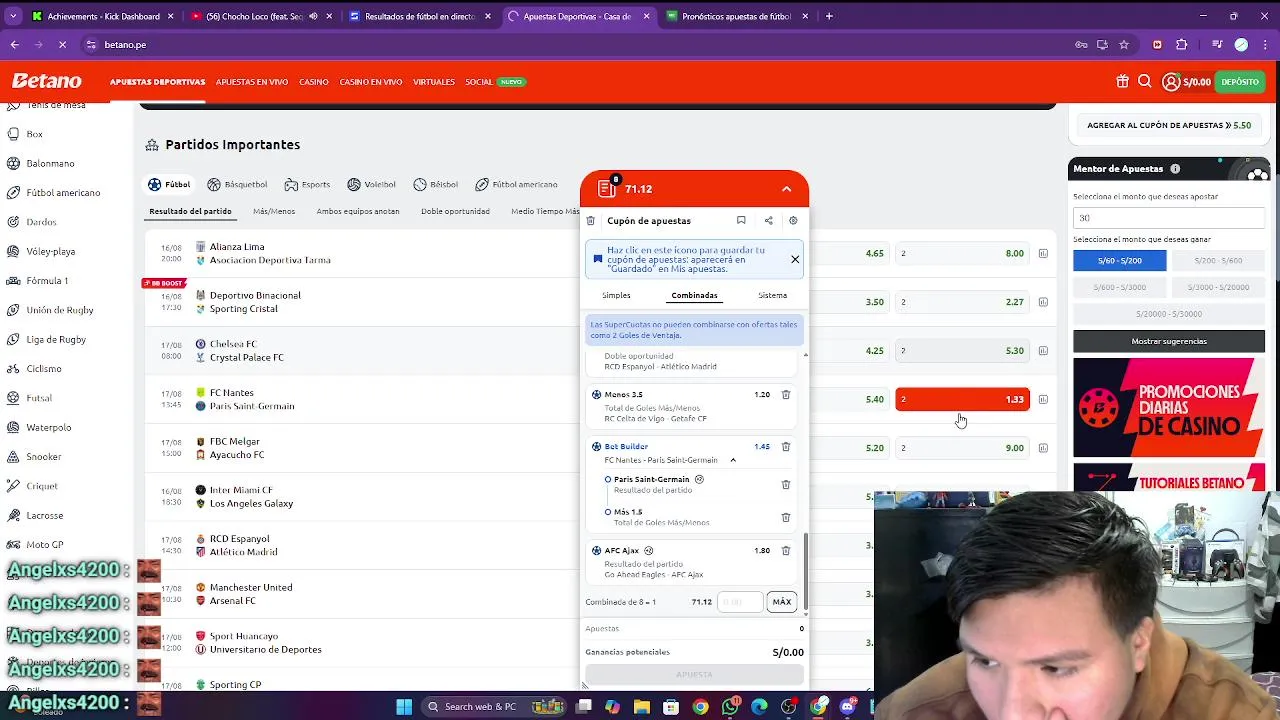Deselect the 1.33 odds for Paris Saint-Germain
This screenshot has height=720, width=1280.
click(962, 400)
